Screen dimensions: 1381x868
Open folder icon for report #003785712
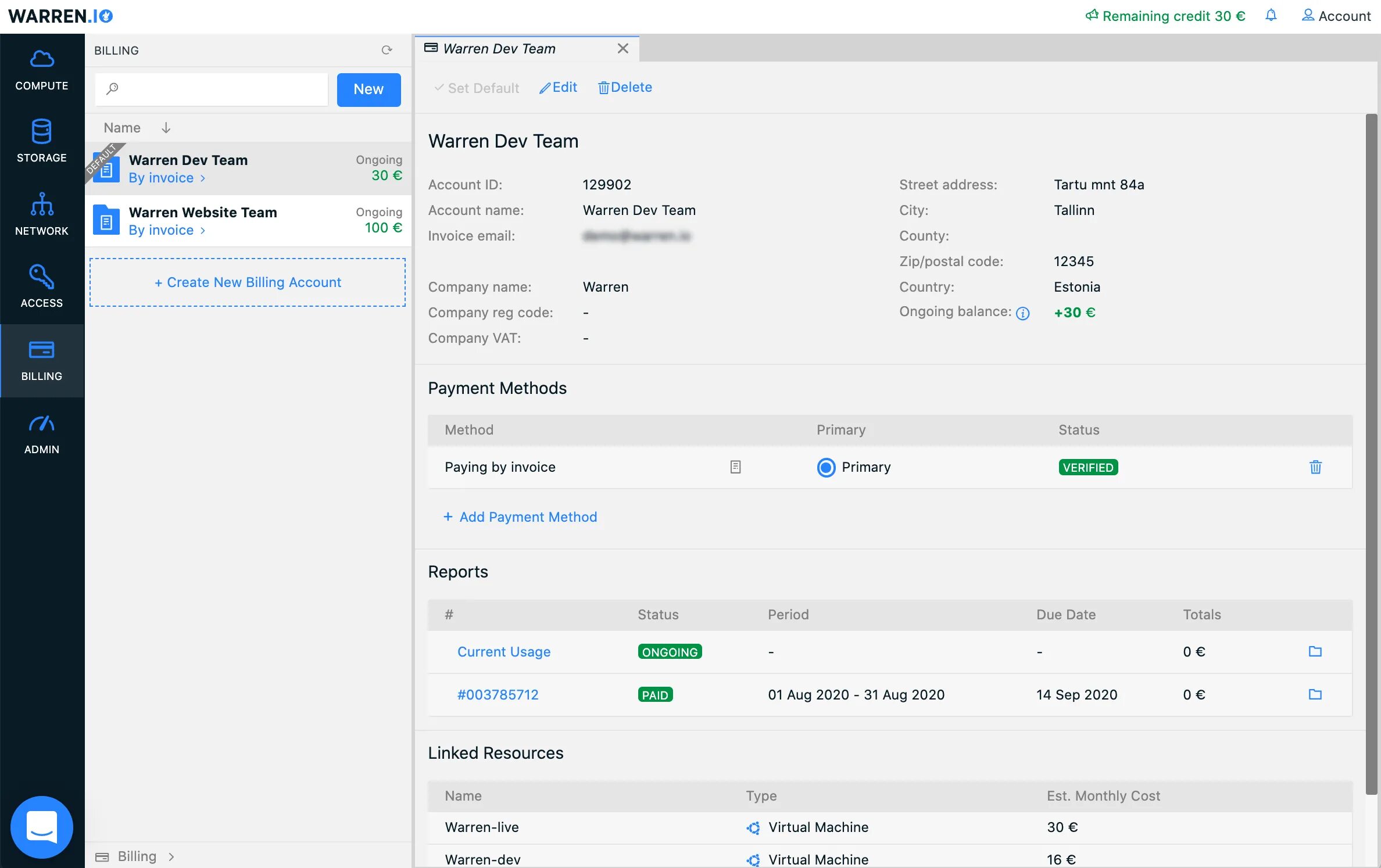(1315, 694)
